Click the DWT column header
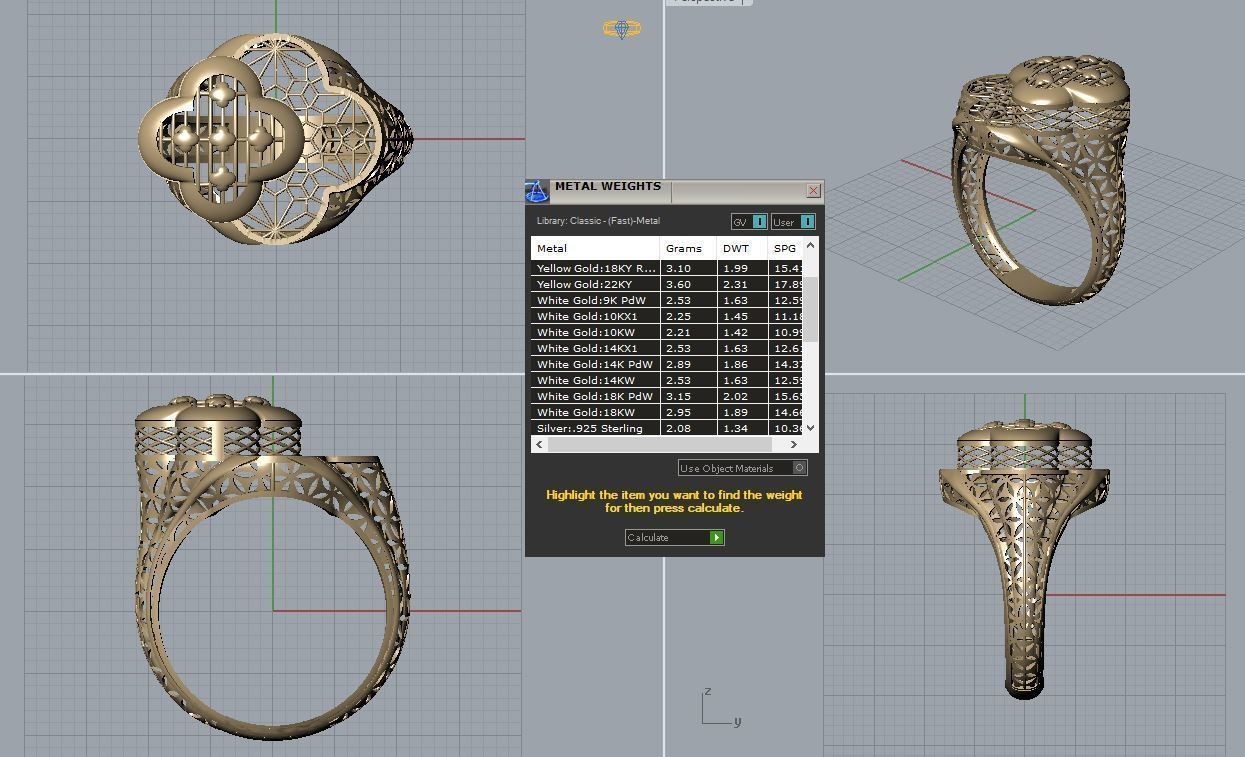This screenshot has height=757, width=1245. tap(742, 248)
